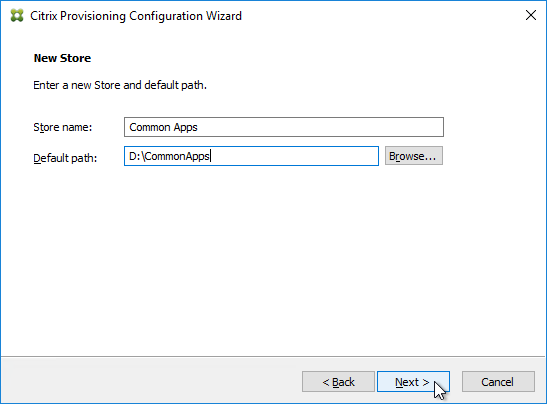This screenshot has height=404, width=547.
Task: Click 'D:' drive letter in Default path
Action: click(135, 156)
